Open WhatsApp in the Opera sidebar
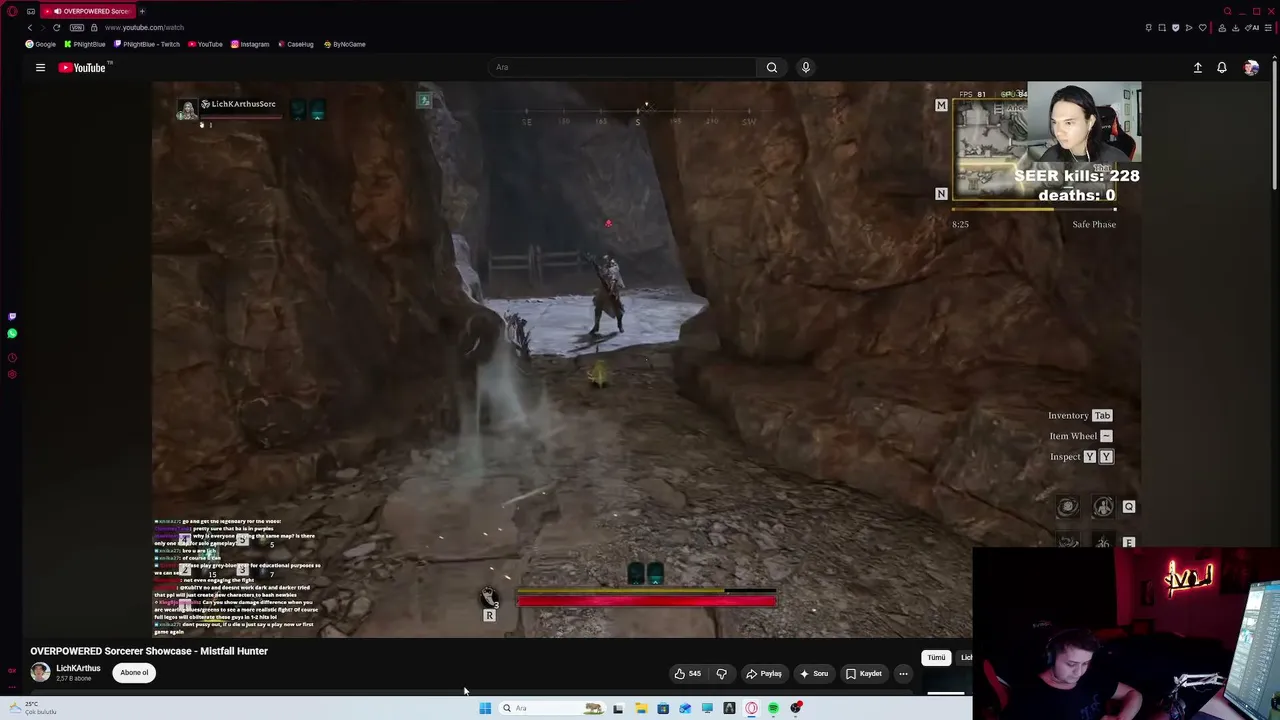 [x=12, y=334]
